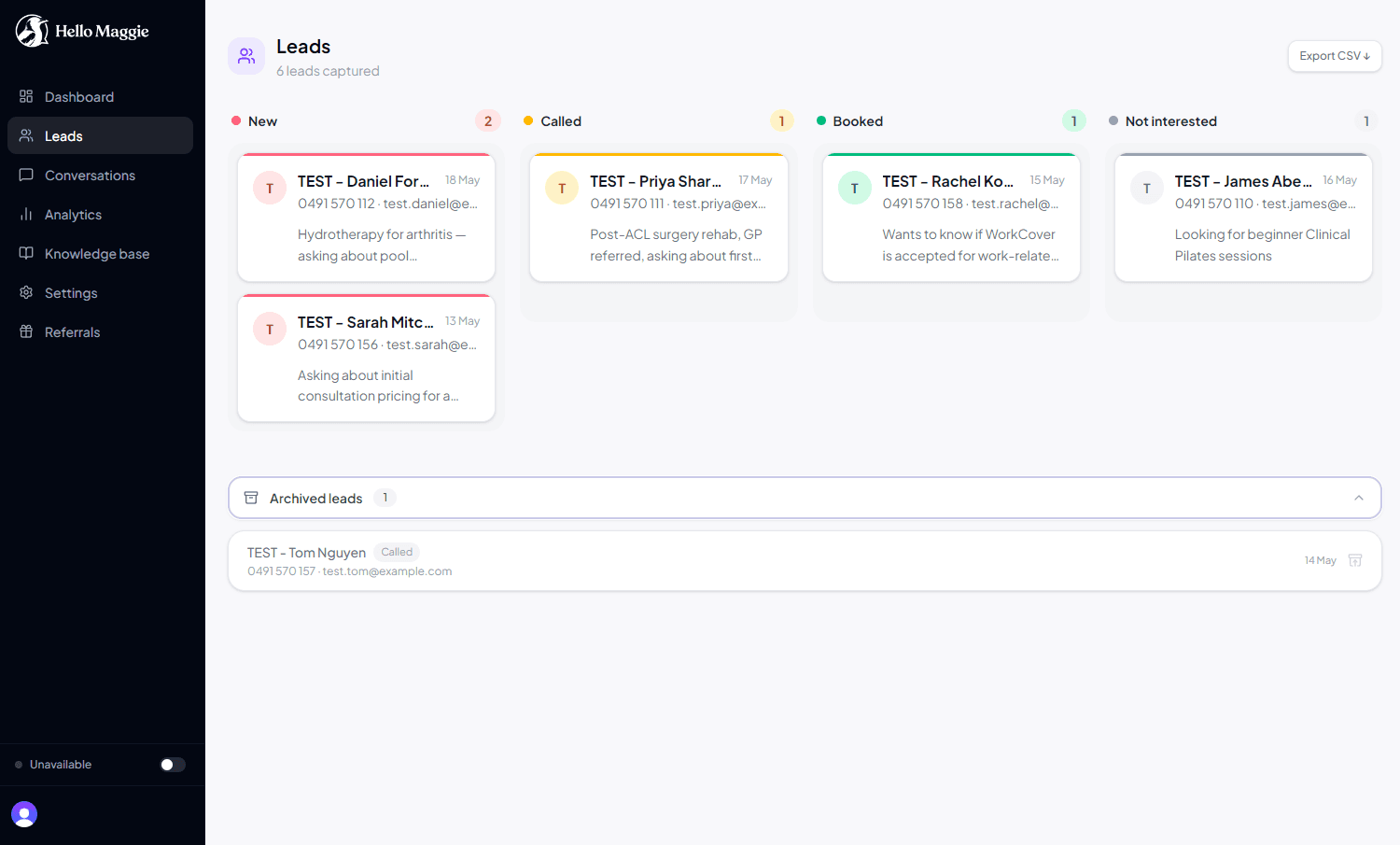1400x845 pixels.
Task: Click the Settings gear icon
Action: pos(26,292)
